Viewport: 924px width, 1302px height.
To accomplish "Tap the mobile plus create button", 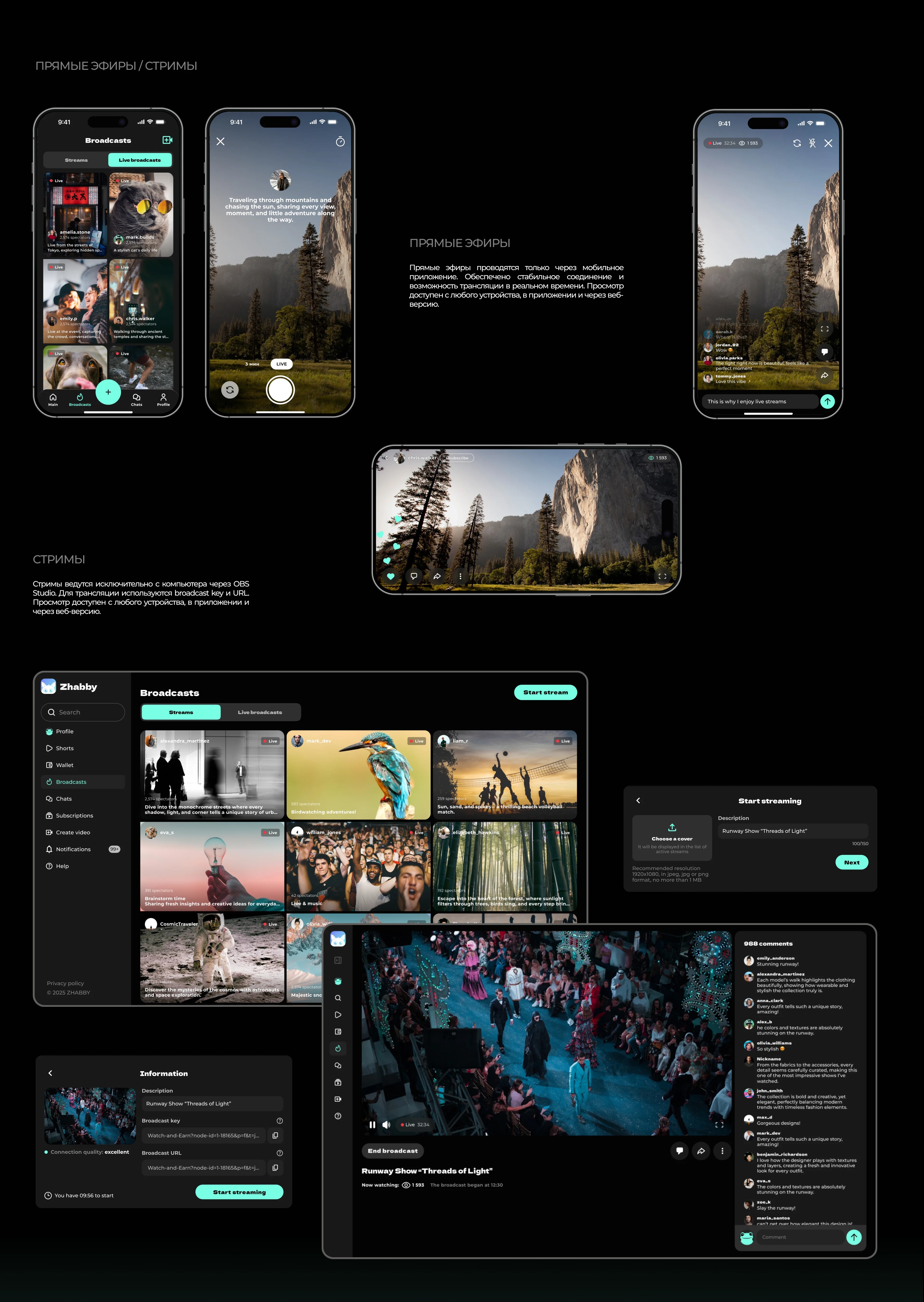I will pos(108,392).
